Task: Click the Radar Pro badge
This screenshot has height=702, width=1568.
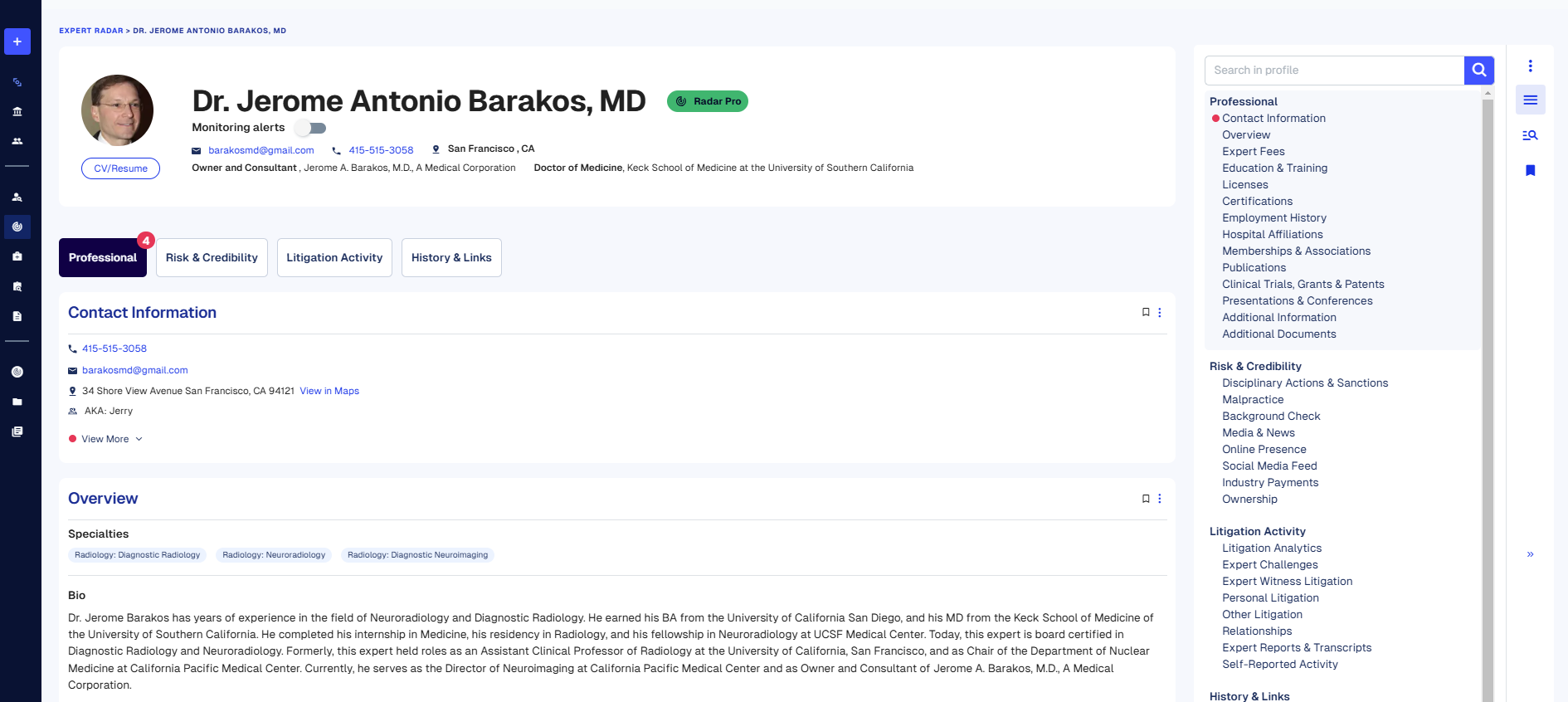Action: click(708, 101)
